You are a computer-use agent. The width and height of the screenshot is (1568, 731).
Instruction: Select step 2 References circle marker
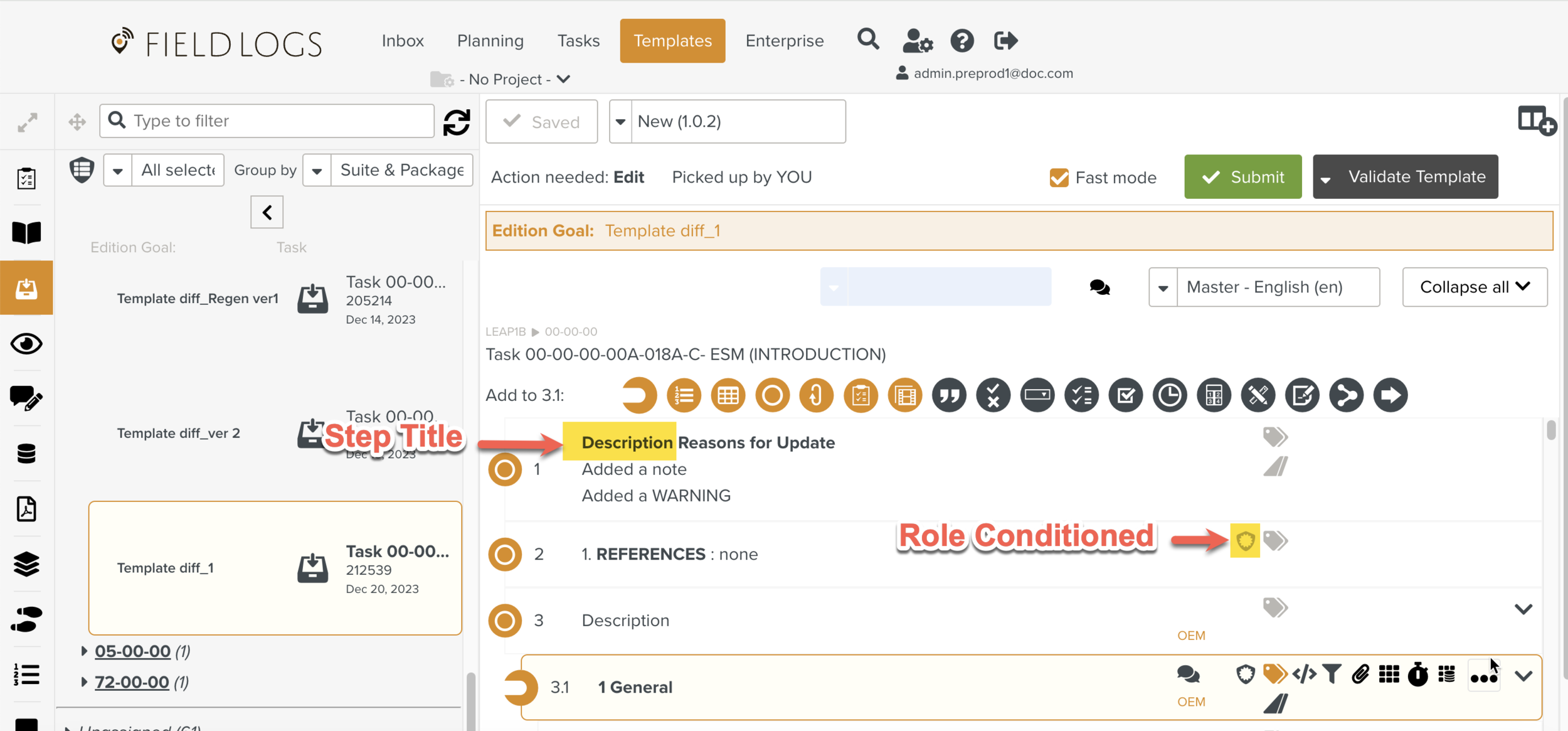point(505,554)
